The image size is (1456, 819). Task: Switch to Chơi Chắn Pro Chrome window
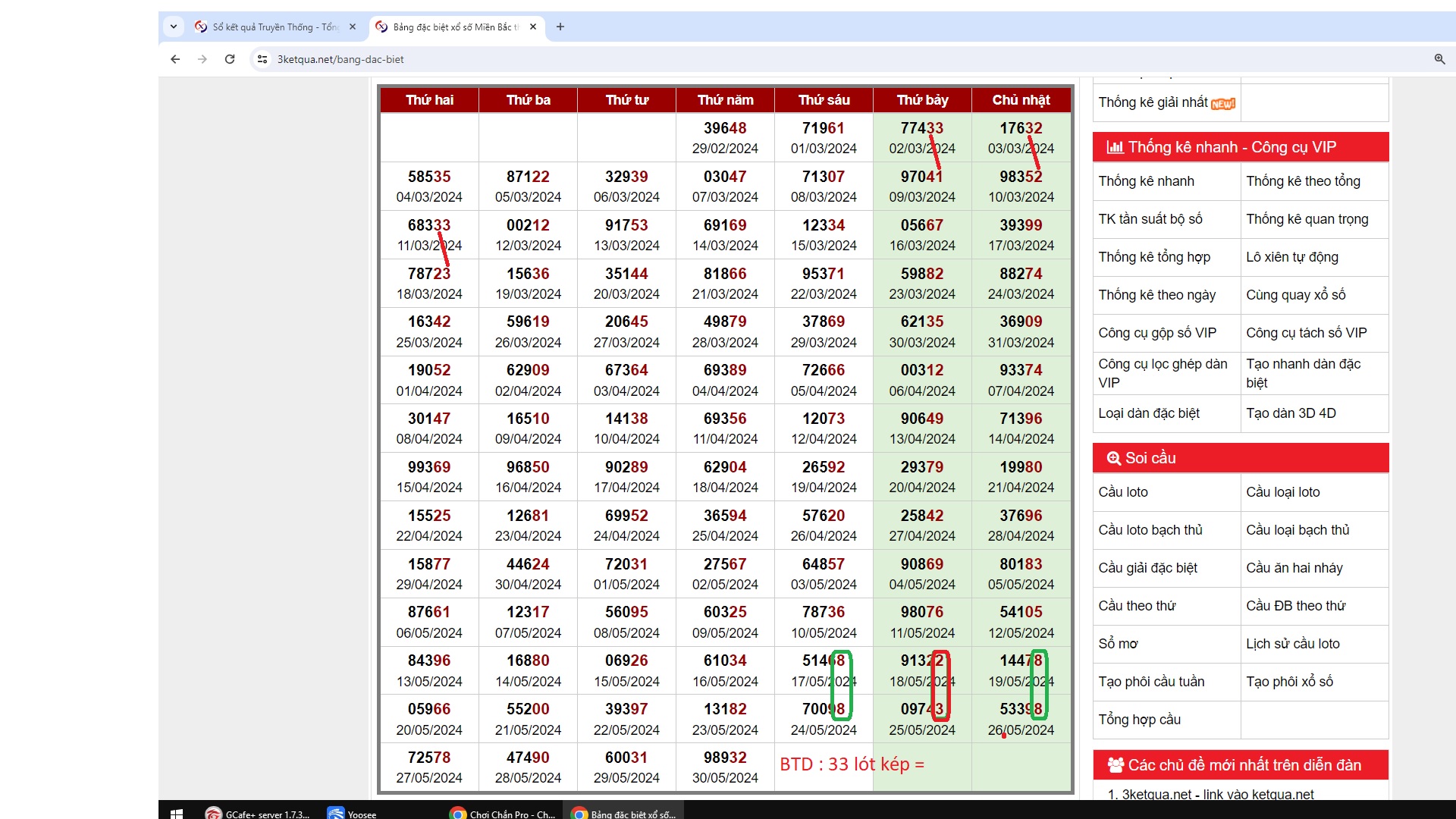tap(503, 814)
